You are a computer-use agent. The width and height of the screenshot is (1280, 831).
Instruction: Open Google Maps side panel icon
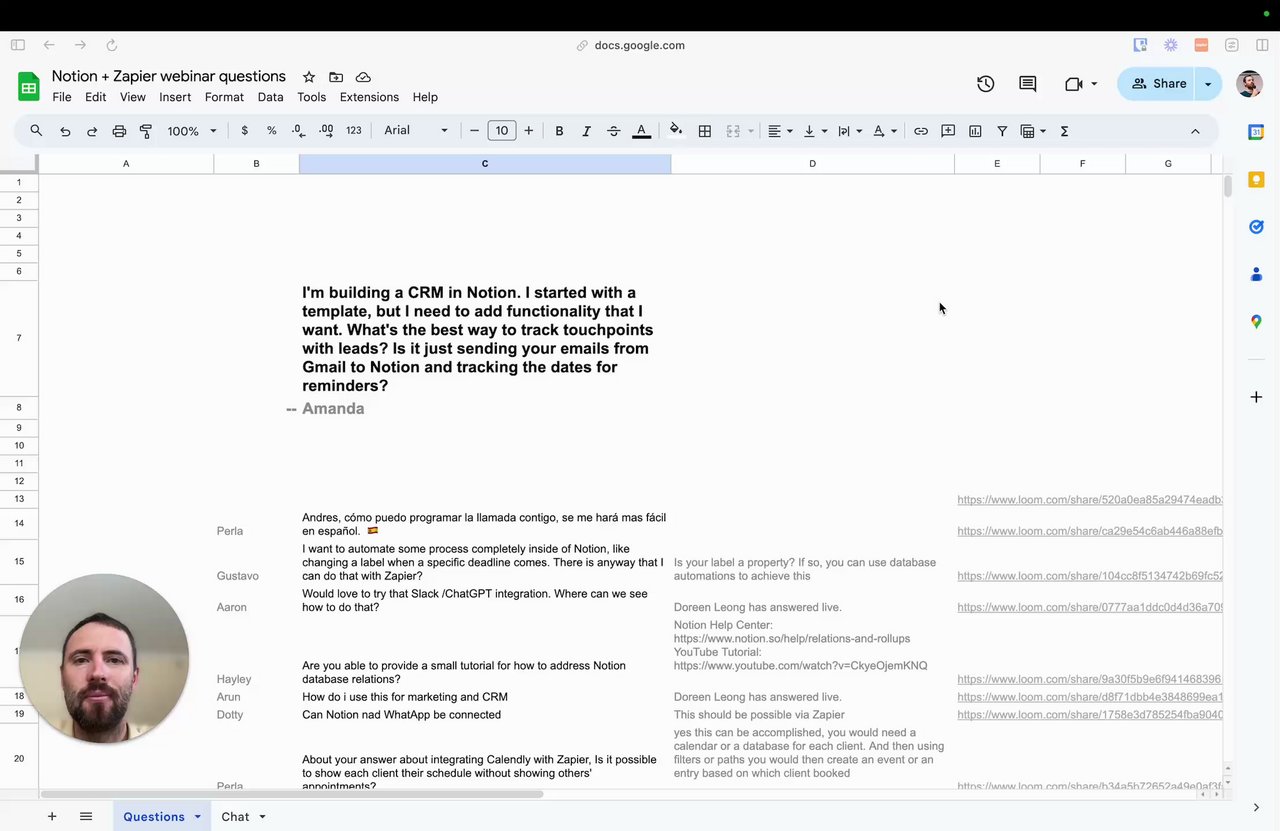tap(1256, 322)
